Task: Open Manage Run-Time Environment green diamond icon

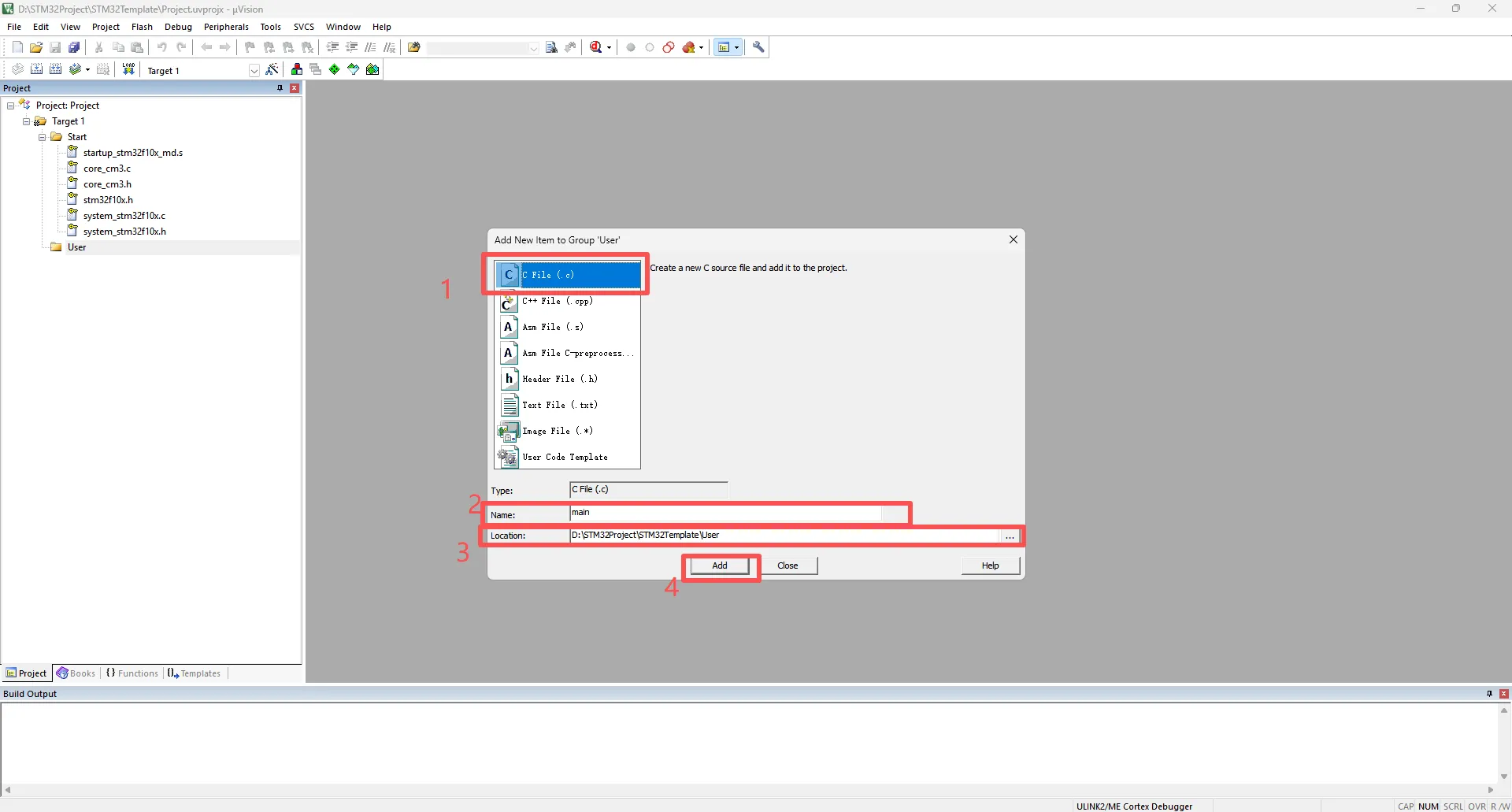Action: tap(335, 69)
